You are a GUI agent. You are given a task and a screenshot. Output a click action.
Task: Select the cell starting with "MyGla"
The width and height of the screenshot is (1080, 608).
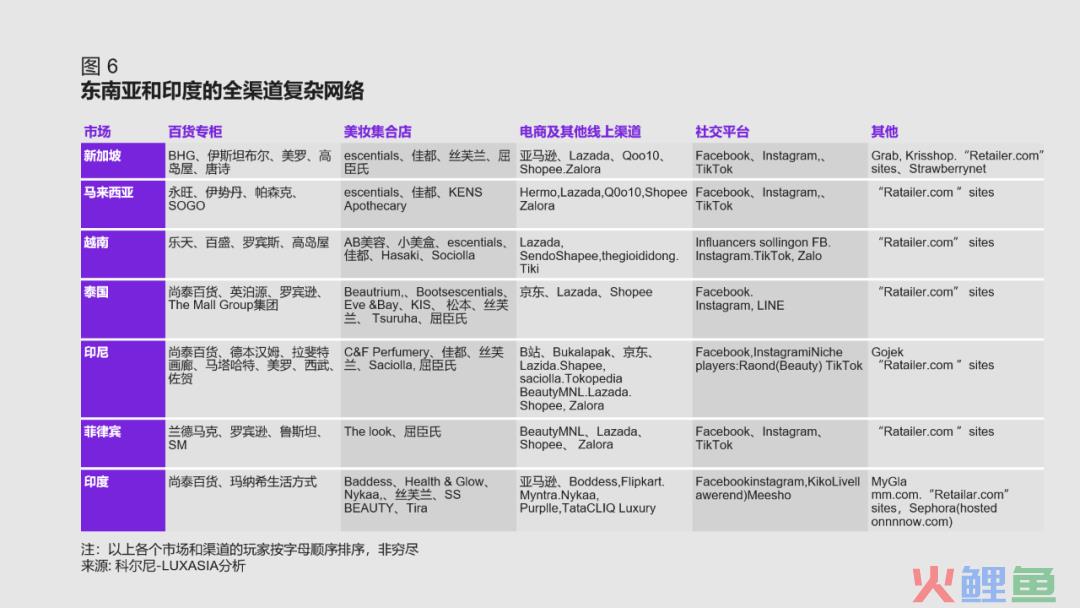point(956,501)
